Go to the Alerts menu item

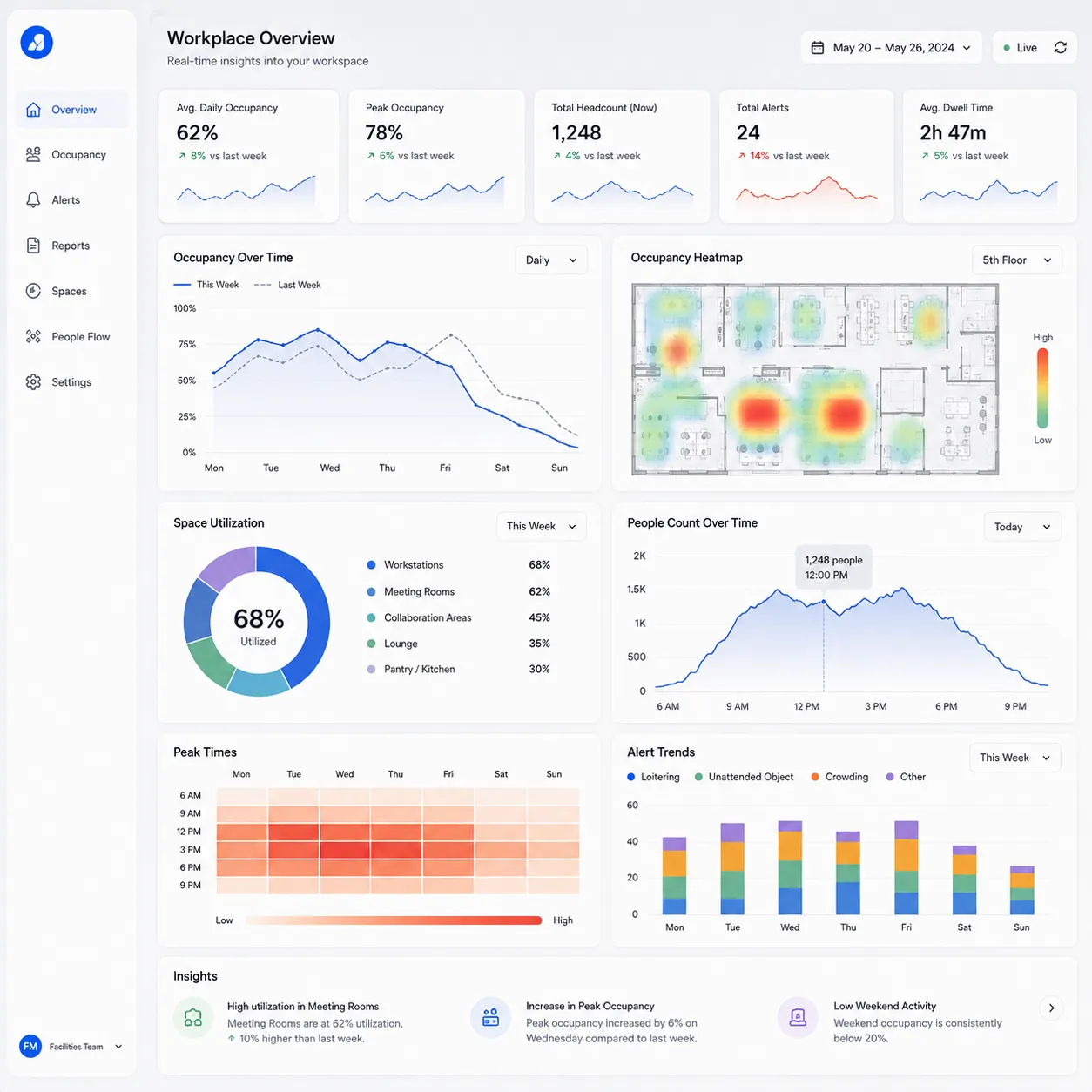coord(71,199)
